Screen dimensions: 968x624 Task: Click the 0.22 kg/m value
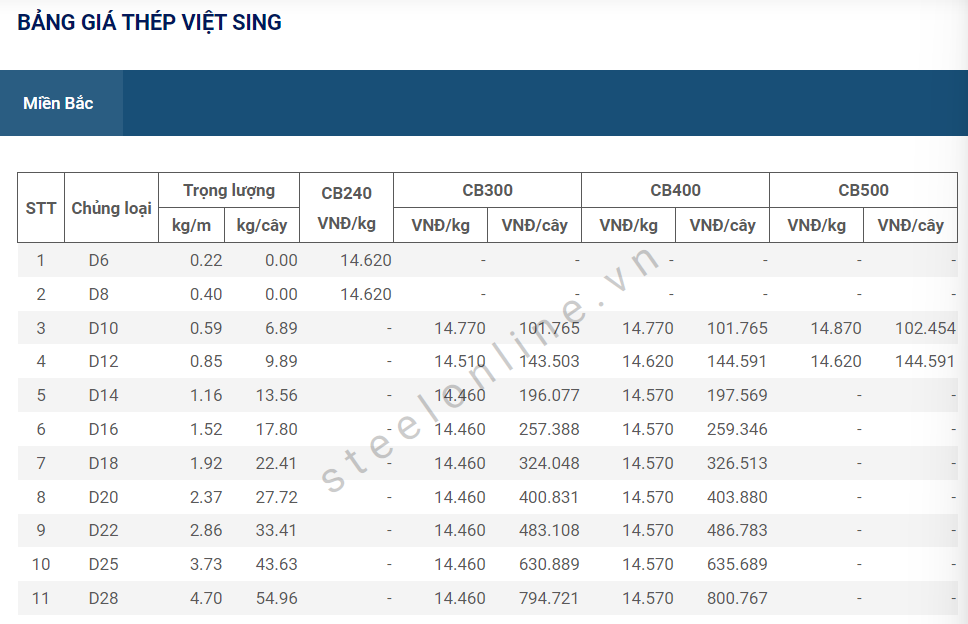point(206,260)
